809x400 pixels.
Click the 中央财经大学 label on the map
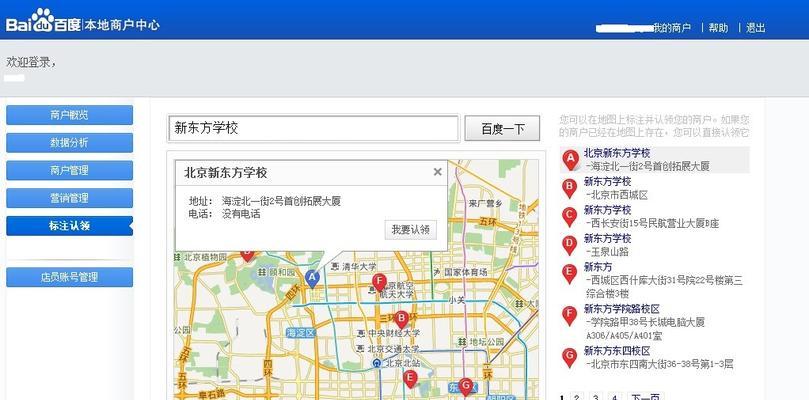click(x=394, y=333)
